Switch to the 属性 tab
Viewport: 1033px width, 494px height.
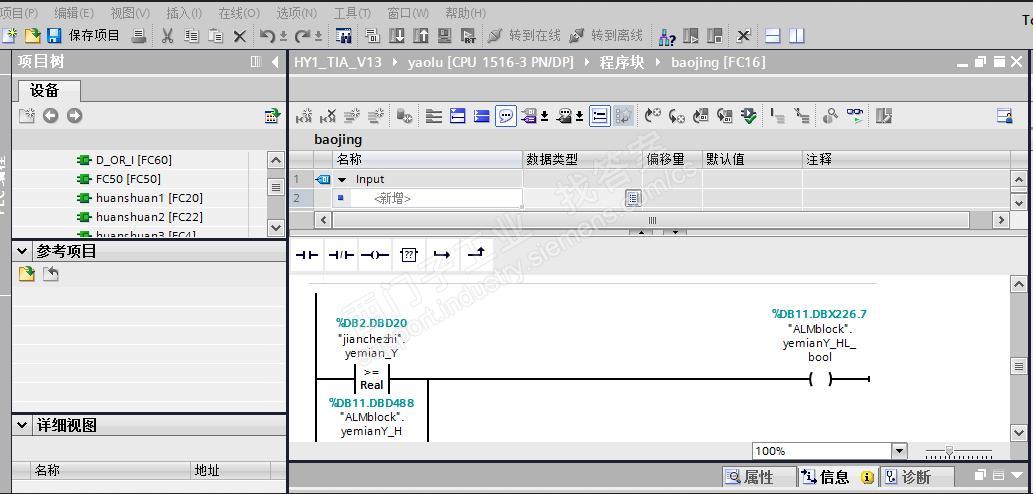(x=758, y=477)
